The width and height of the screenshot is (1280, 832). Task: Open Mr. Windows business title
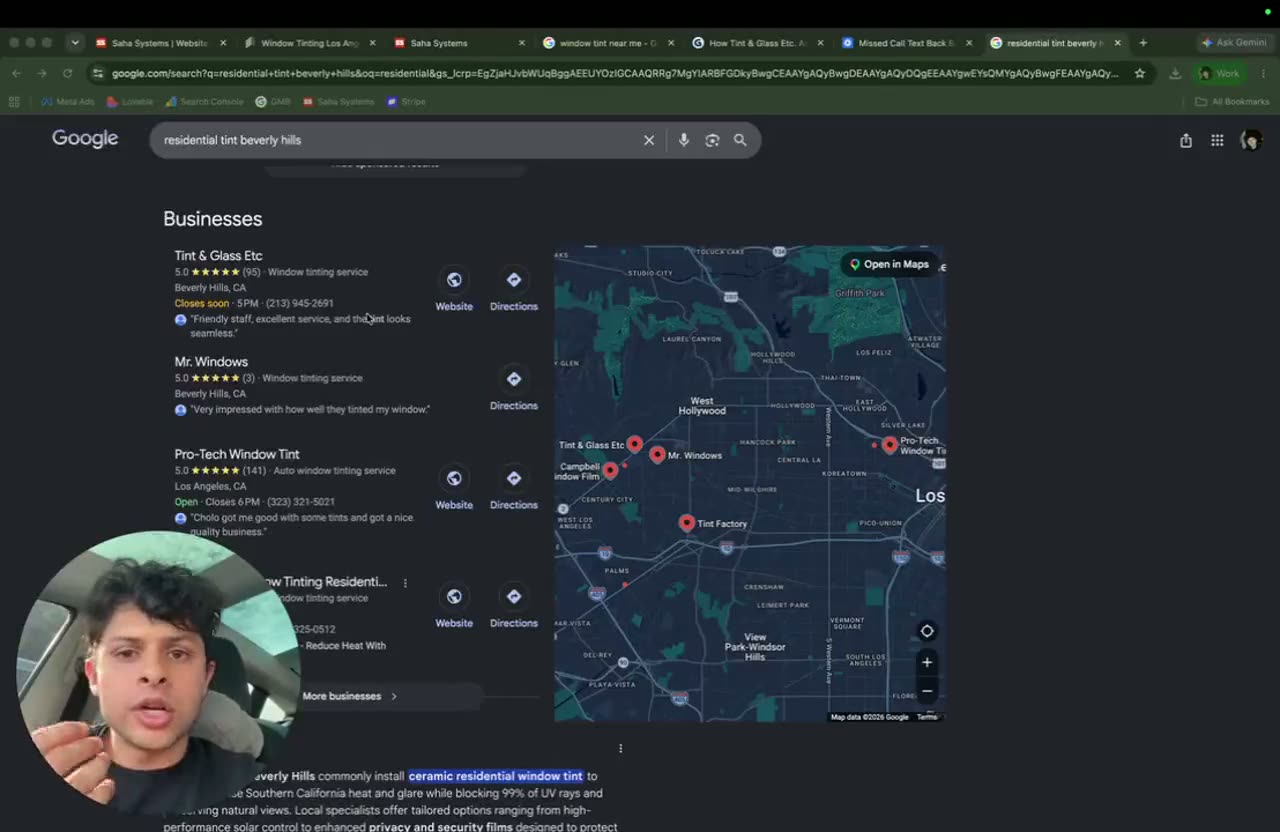[x=211, y=362]
